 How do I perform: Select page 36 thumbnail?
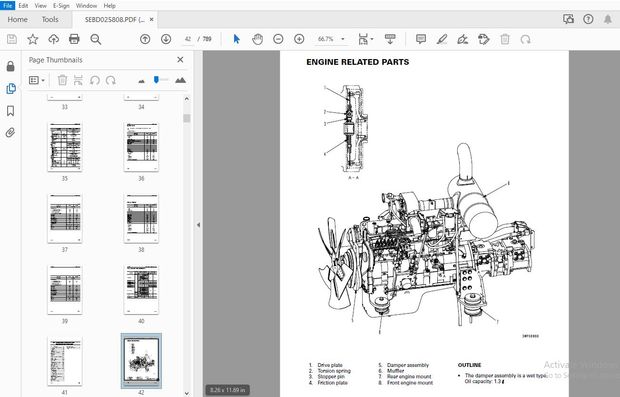point(141,147)
